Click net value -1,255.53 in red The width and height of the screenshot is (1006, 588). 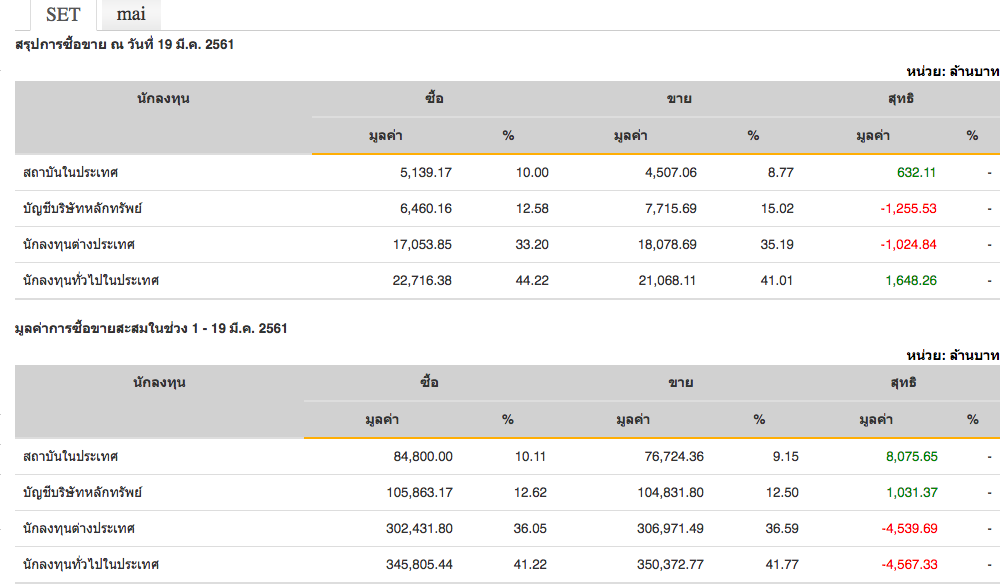[908, 208]
